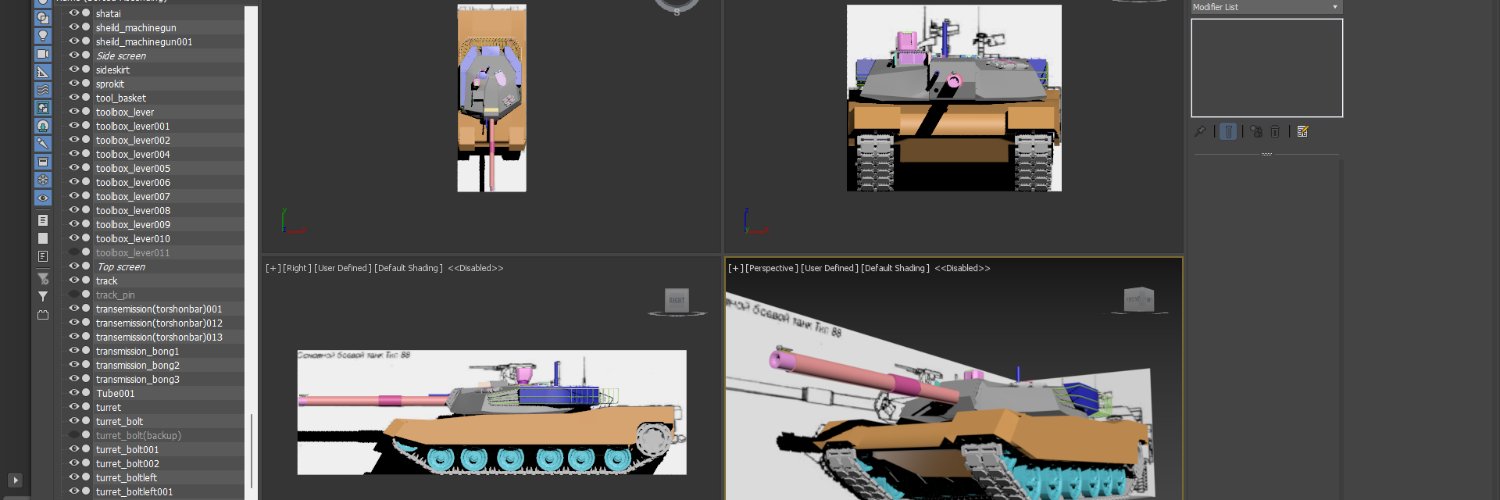Image resolution: width=1500 pixels, height=500 pixels.
Task: Toggle the Display Groups filter icon
Action: click(43, 107)
